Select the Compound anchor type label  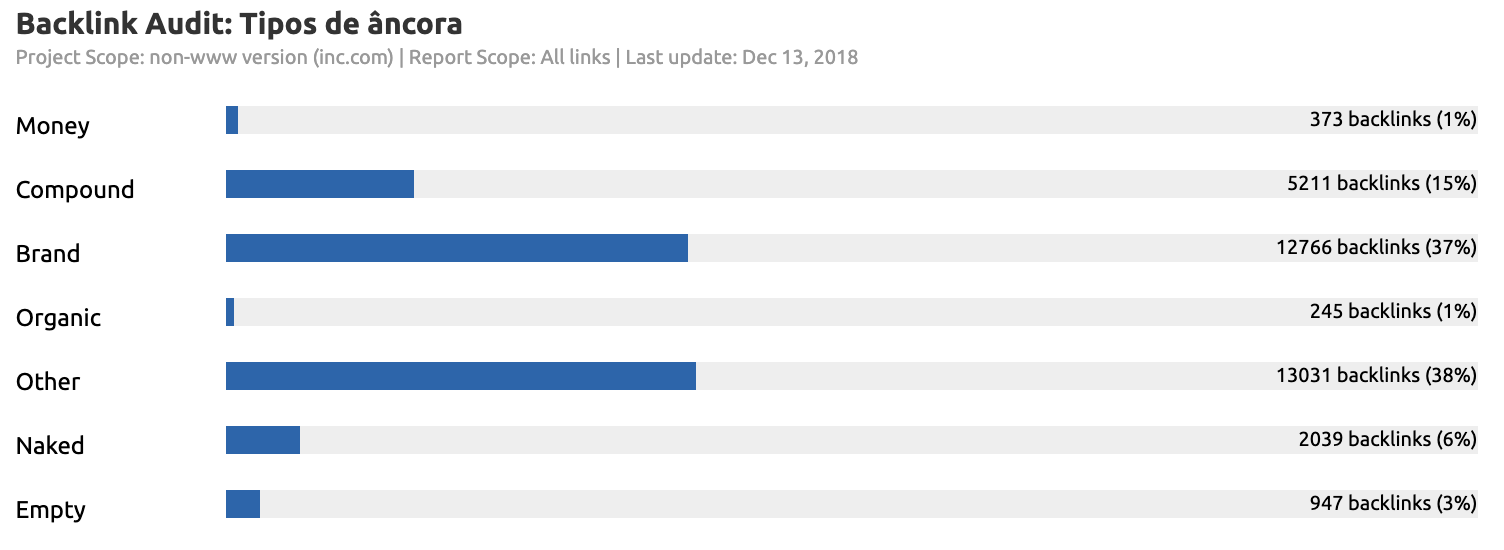tap(75, 190)
